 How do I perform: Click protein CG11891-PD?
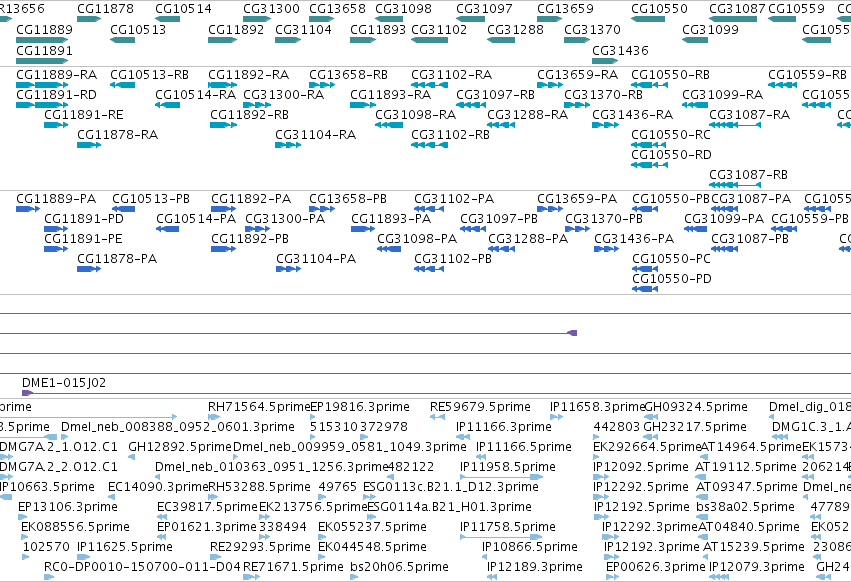(56, 229)
